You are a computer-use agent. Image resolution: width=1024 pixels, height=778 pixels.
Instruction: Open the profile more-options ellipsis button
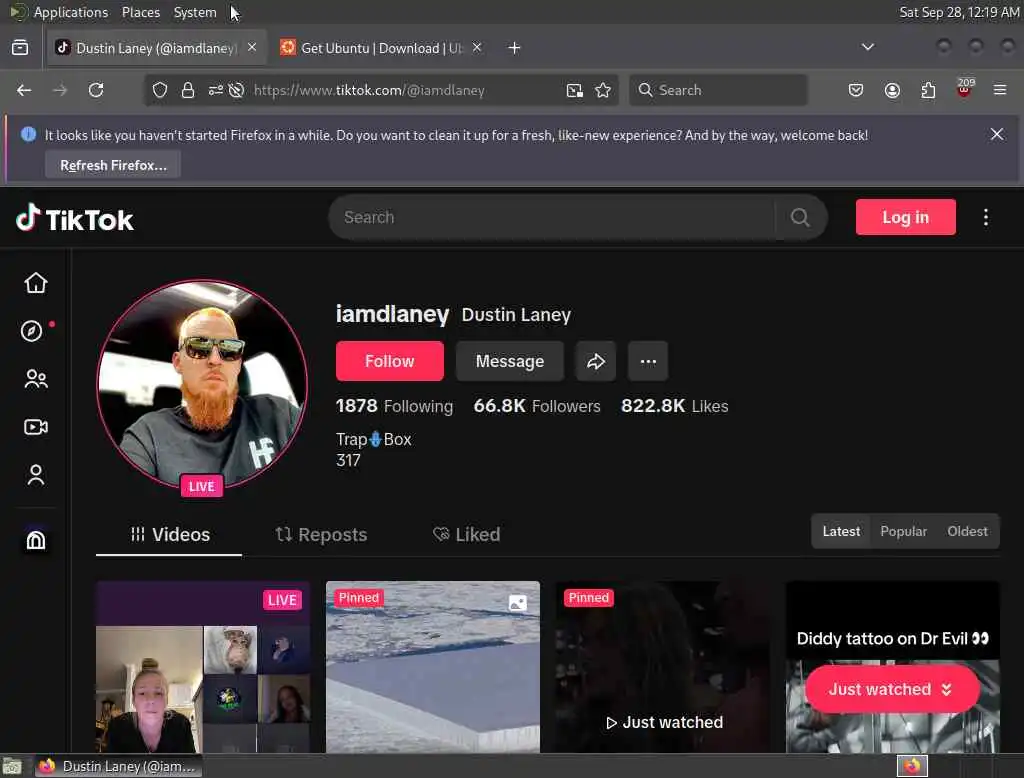pos(648,361)
